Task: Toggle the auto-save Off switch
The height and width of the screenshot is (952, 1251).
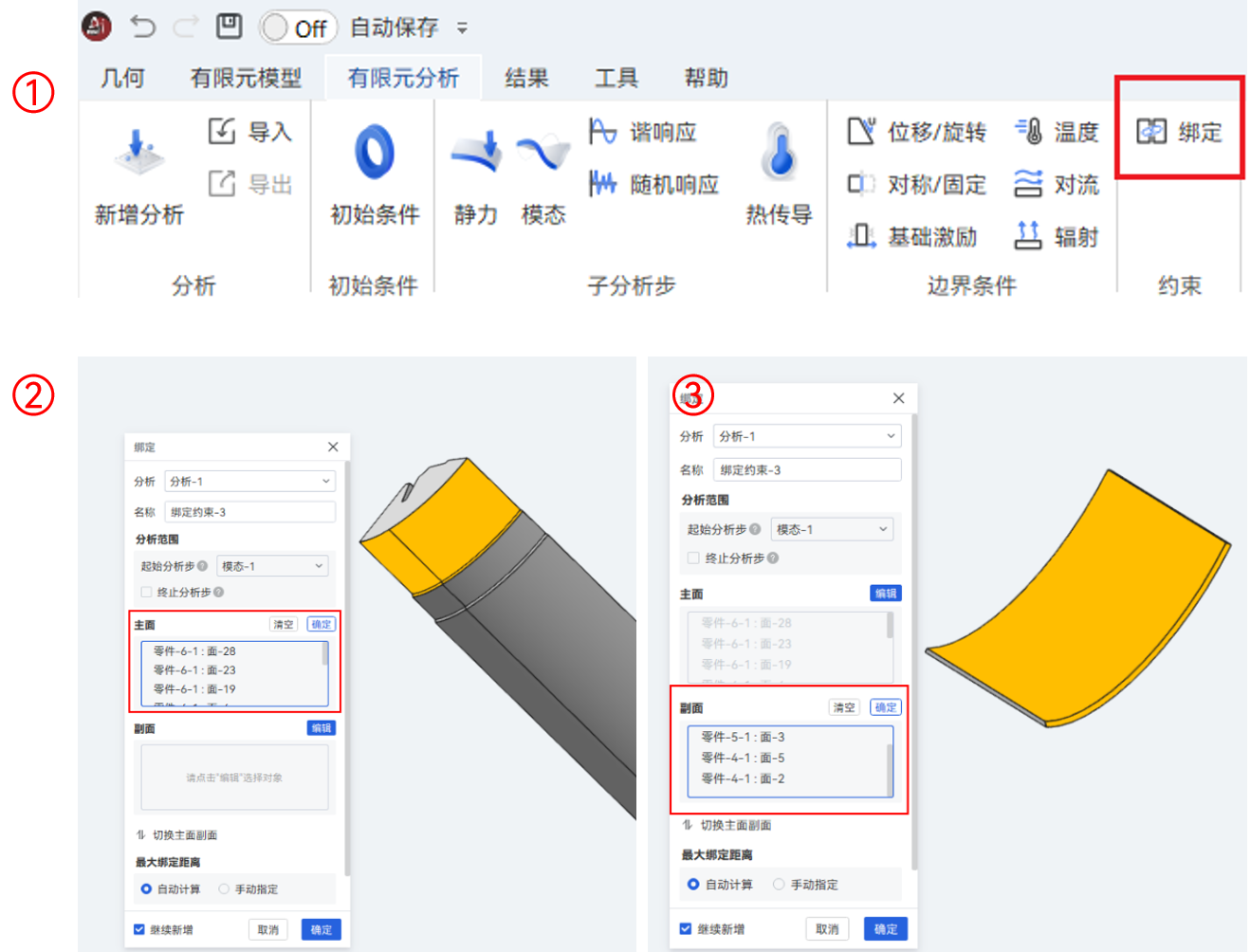Action: click(298, 27)
